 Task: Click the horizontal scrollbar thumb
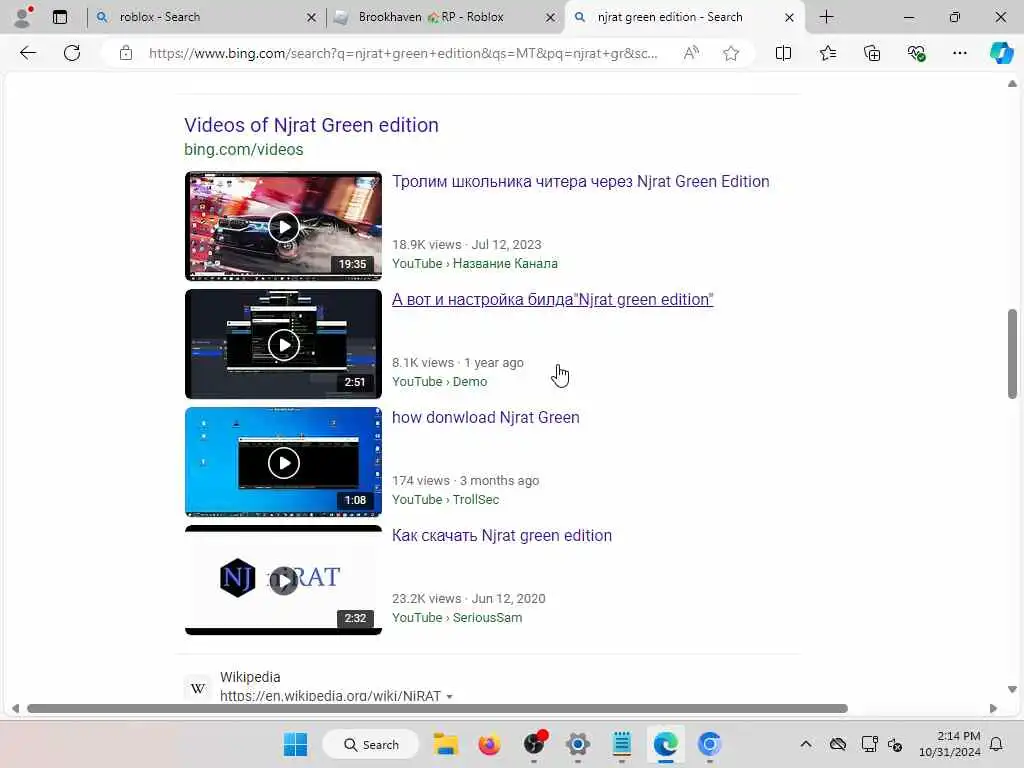[x=438, y=709]
